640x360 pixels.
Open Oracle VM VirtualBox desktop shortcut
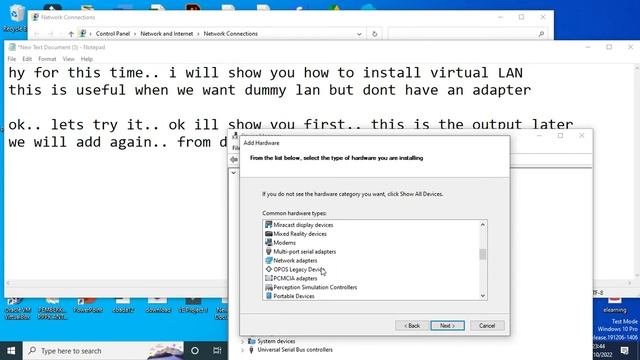click(18, 309)
